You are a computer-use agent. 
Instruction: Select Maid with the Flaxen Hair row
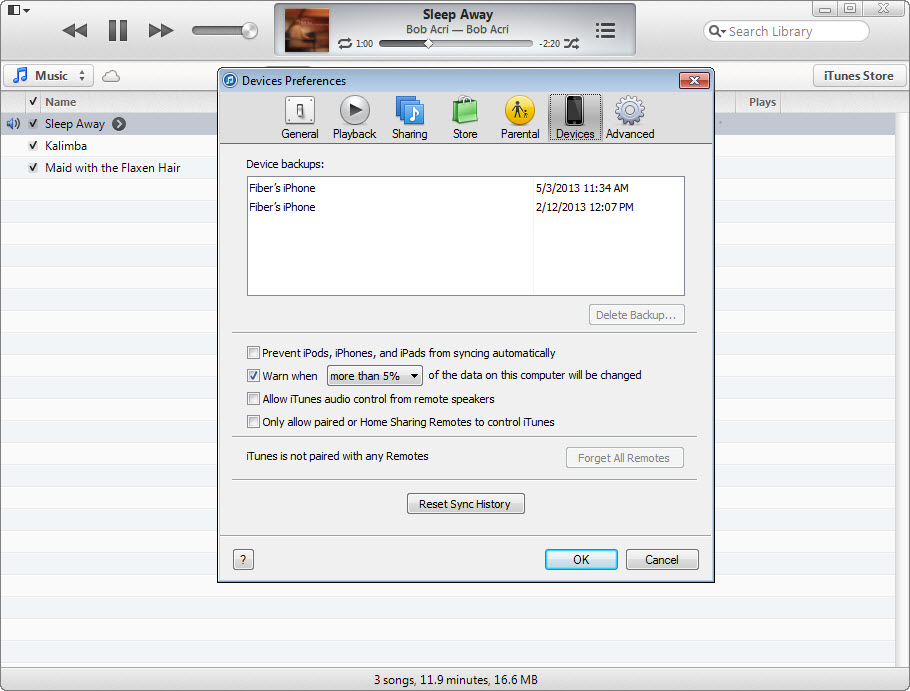(x=109, y=168)
